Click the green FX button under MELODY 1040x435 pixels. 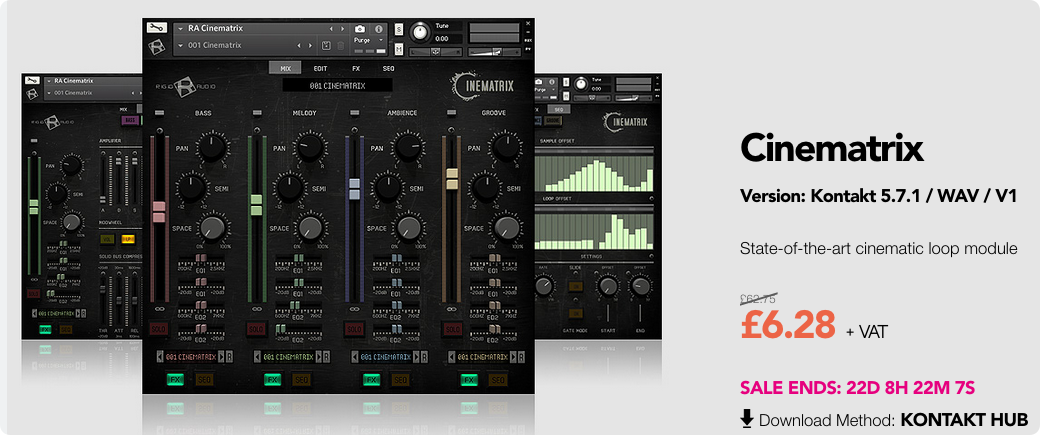click(273, 380)
